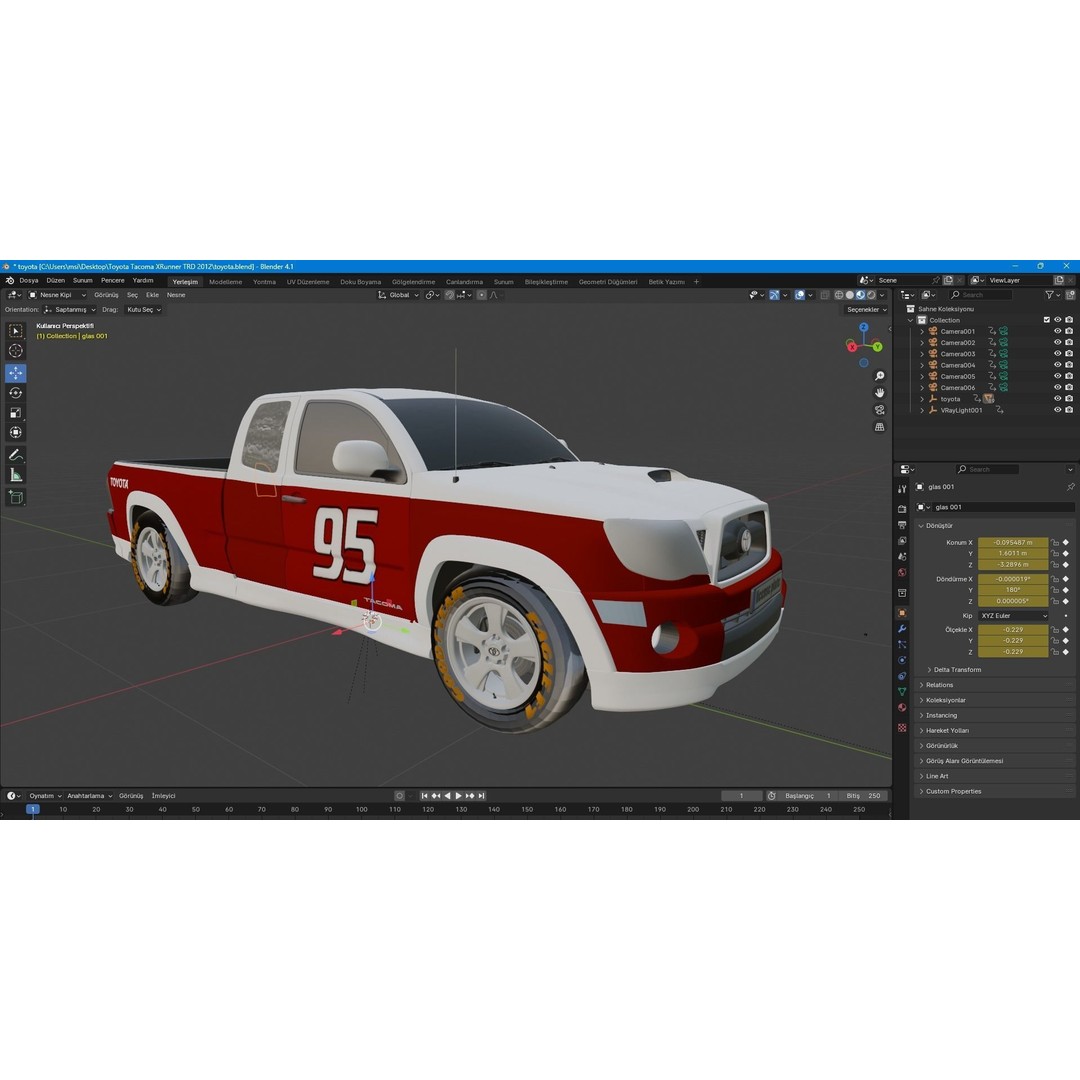Uncheck the Collection exclude checkbox
Image resolution: width=1080 pixels, height=1080 pixels.
pyautogui.click(x=1047, y=320)
